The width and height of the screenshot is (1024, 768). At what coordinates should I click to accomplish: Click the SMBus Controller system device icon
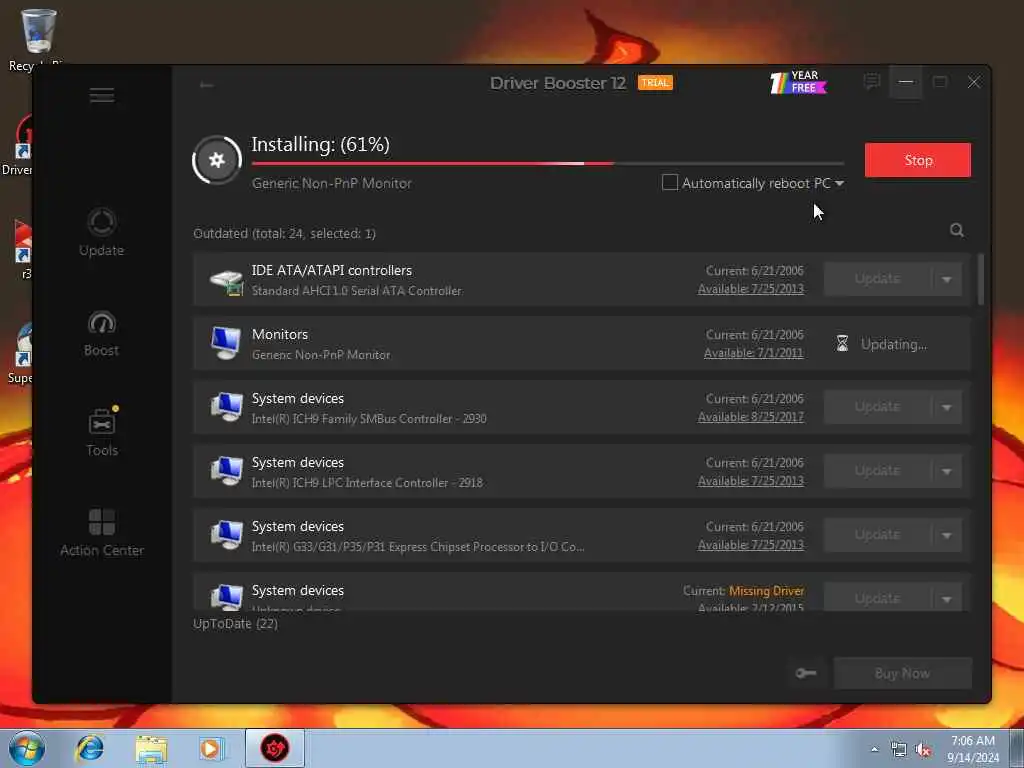[x=227, y=408]
